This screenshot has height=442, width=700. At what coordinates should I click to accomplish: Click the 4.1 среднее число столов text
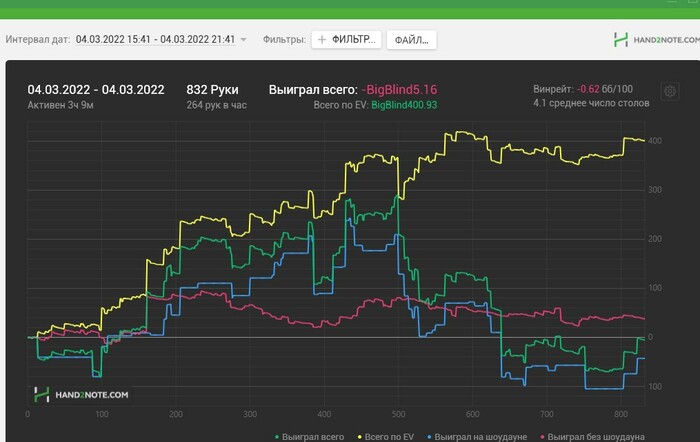(x=591, y=103)
